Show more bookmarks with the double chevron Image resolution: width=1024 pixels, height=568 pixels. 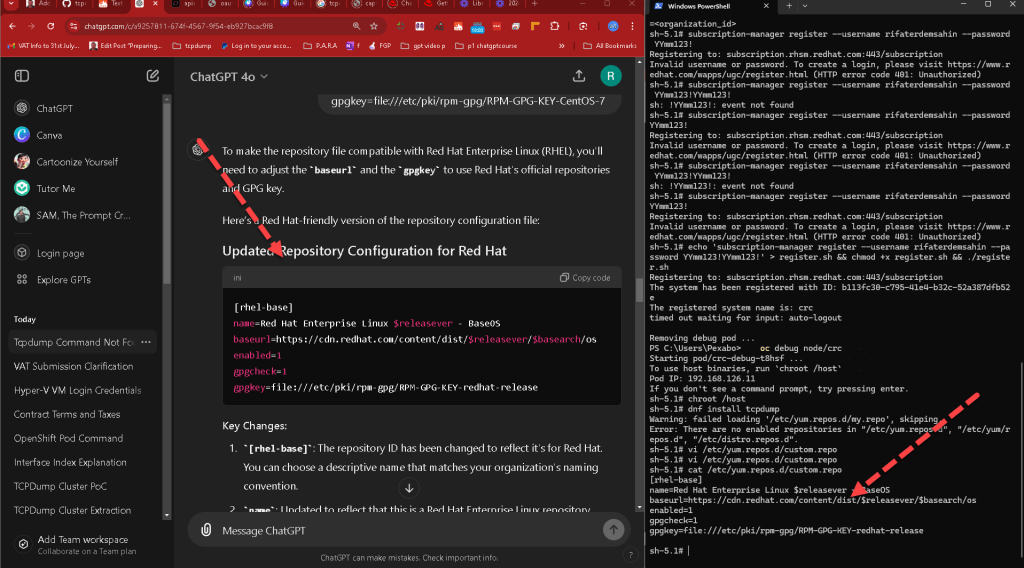[562, 46]
